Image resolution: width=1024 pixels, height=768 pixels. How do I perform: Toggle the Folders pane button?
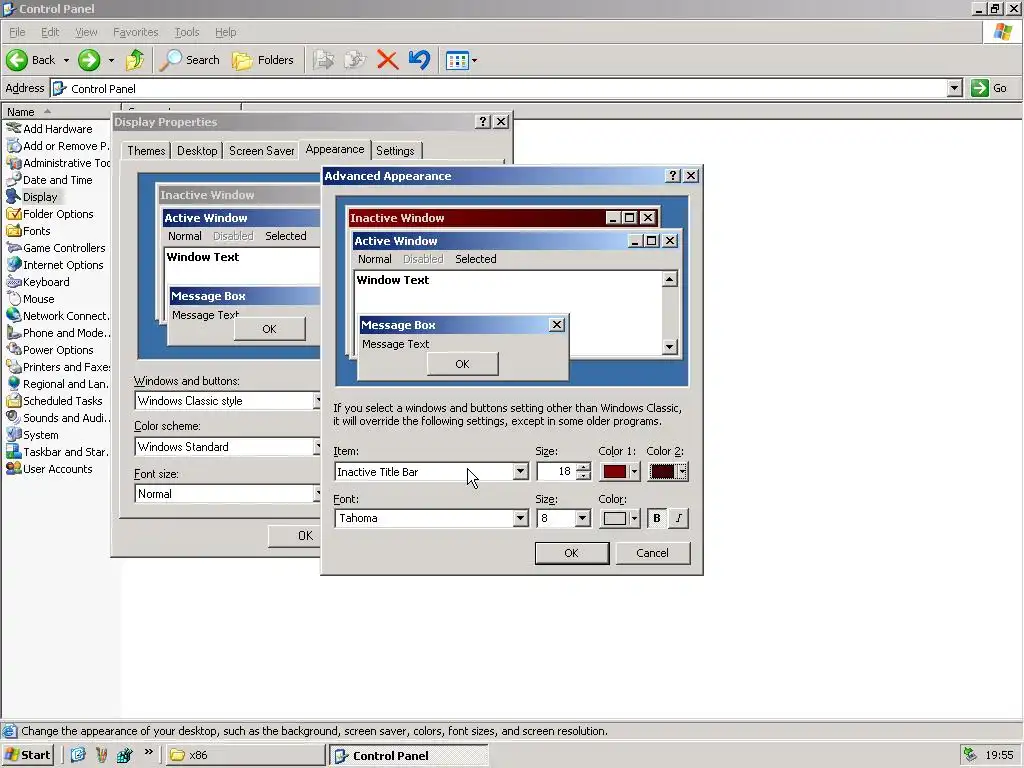(263, 60)
